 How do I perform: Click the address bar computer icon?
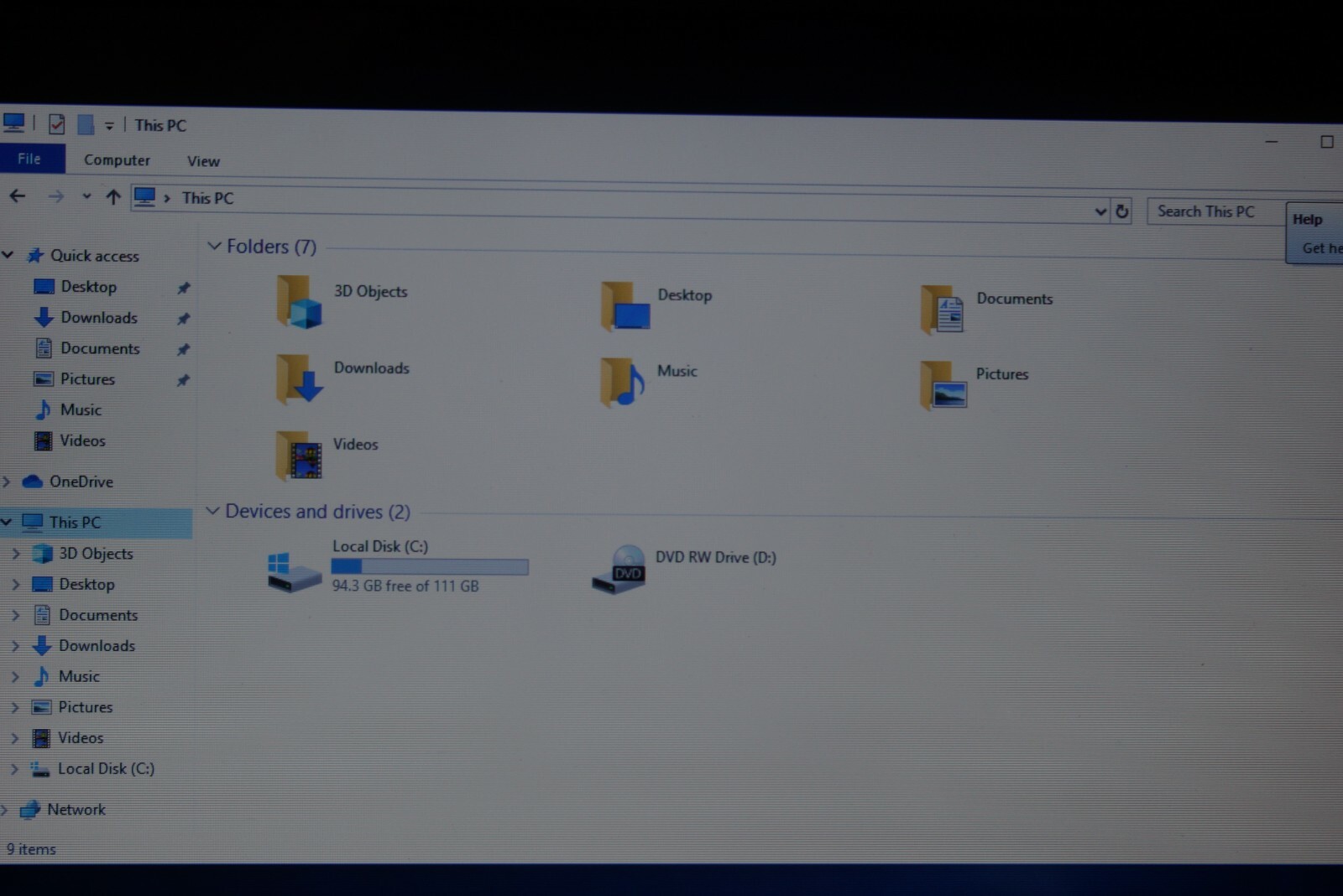pyautogui.click(x=144, y=197)
